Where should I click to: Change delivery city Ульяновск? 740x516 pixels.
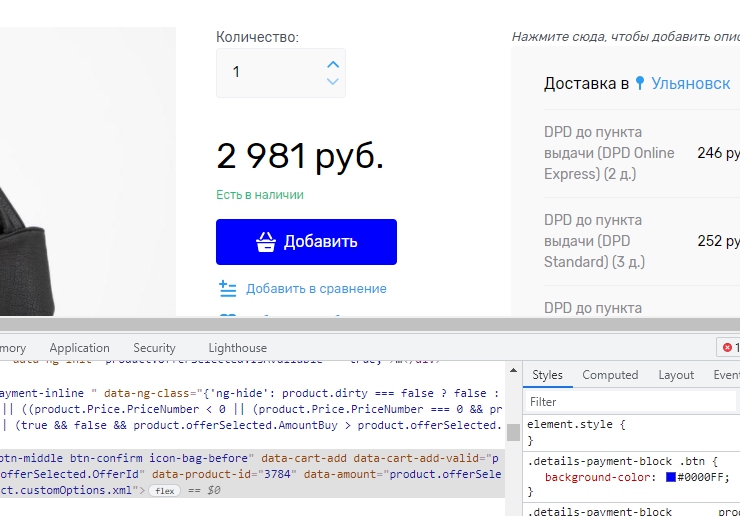[690, 84]
